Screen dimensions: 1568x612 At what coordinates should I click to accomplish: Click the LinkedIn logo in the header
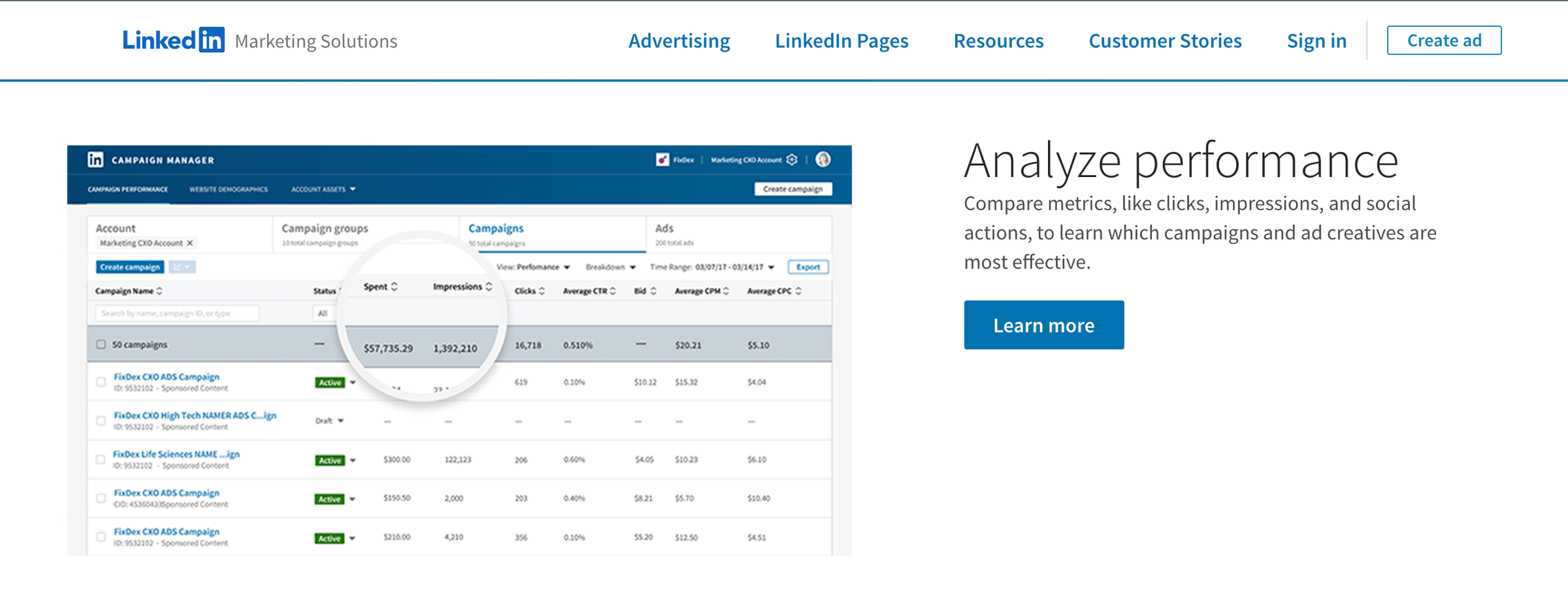pos(174,40)
